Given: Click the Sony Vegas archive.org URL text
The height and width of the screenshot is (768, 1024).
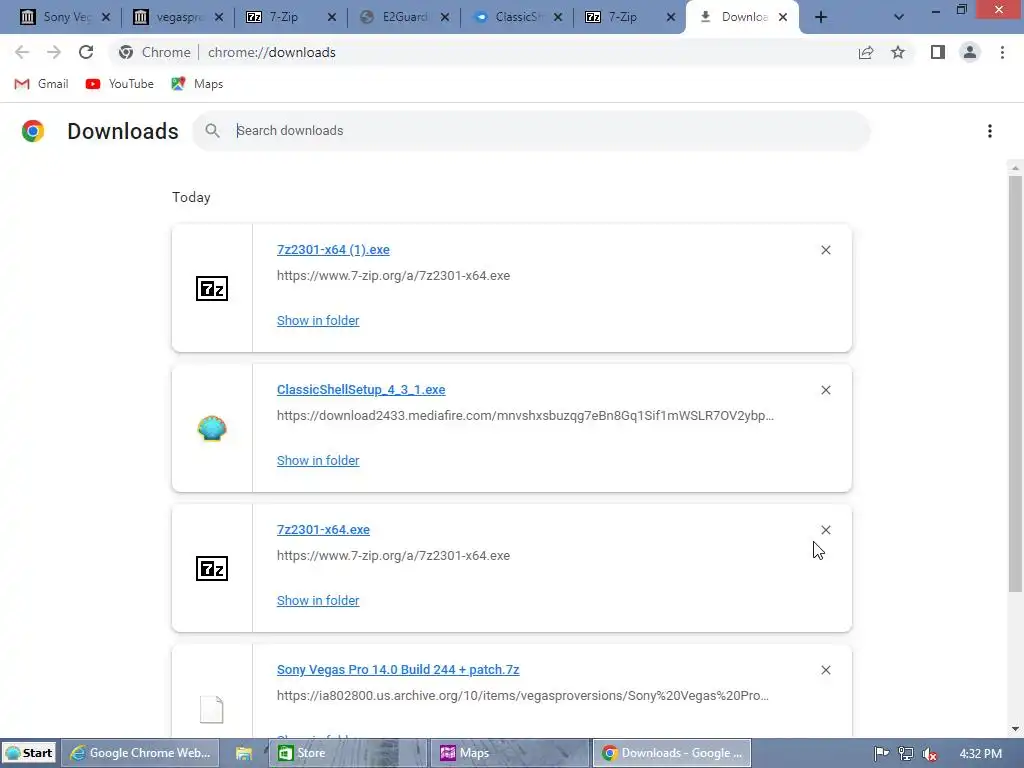Looking at the screenshot, I should [522, 696].
